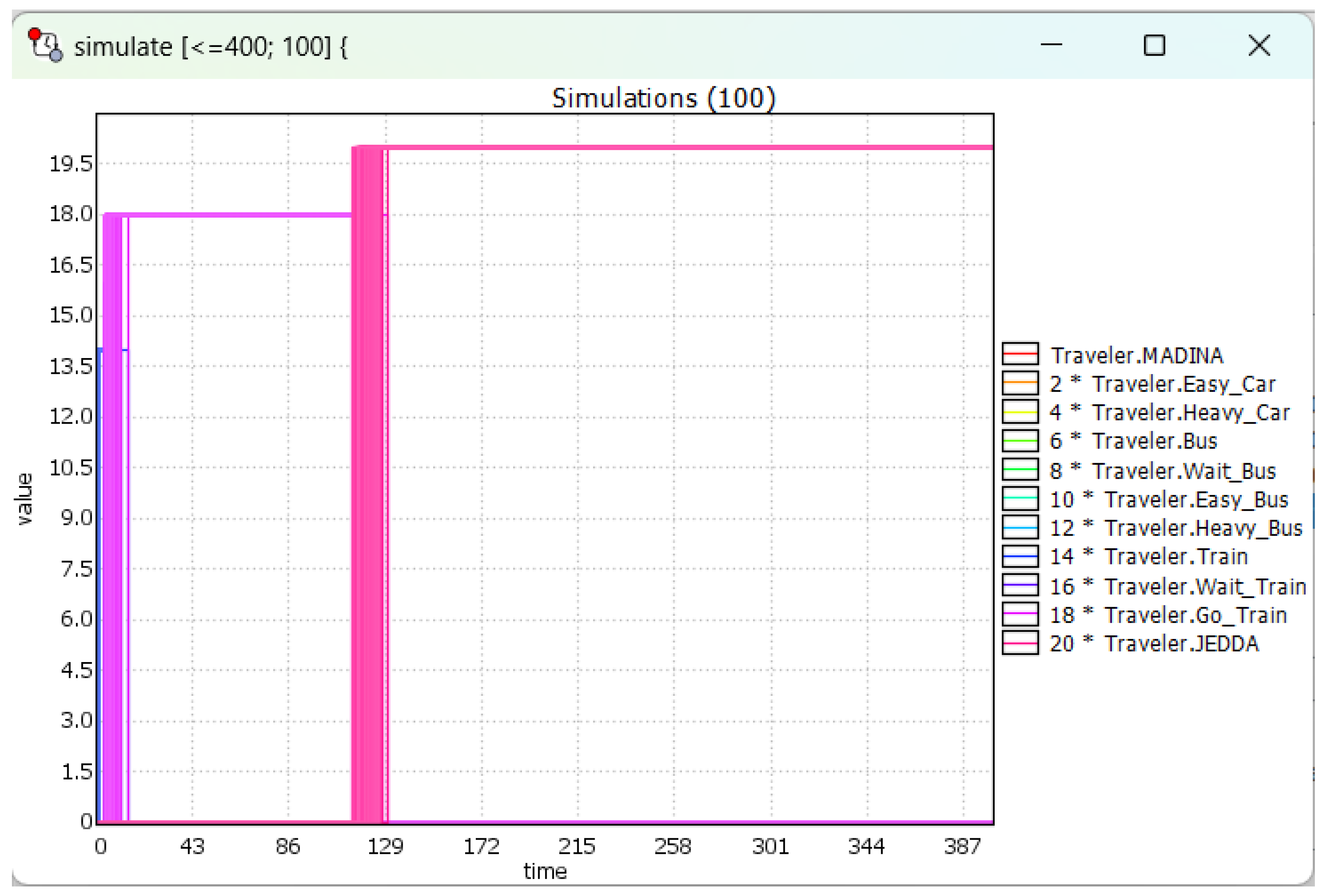
Task: Click the Traveler.Easy_Bus legend swatch
Action: [1020, 499]
